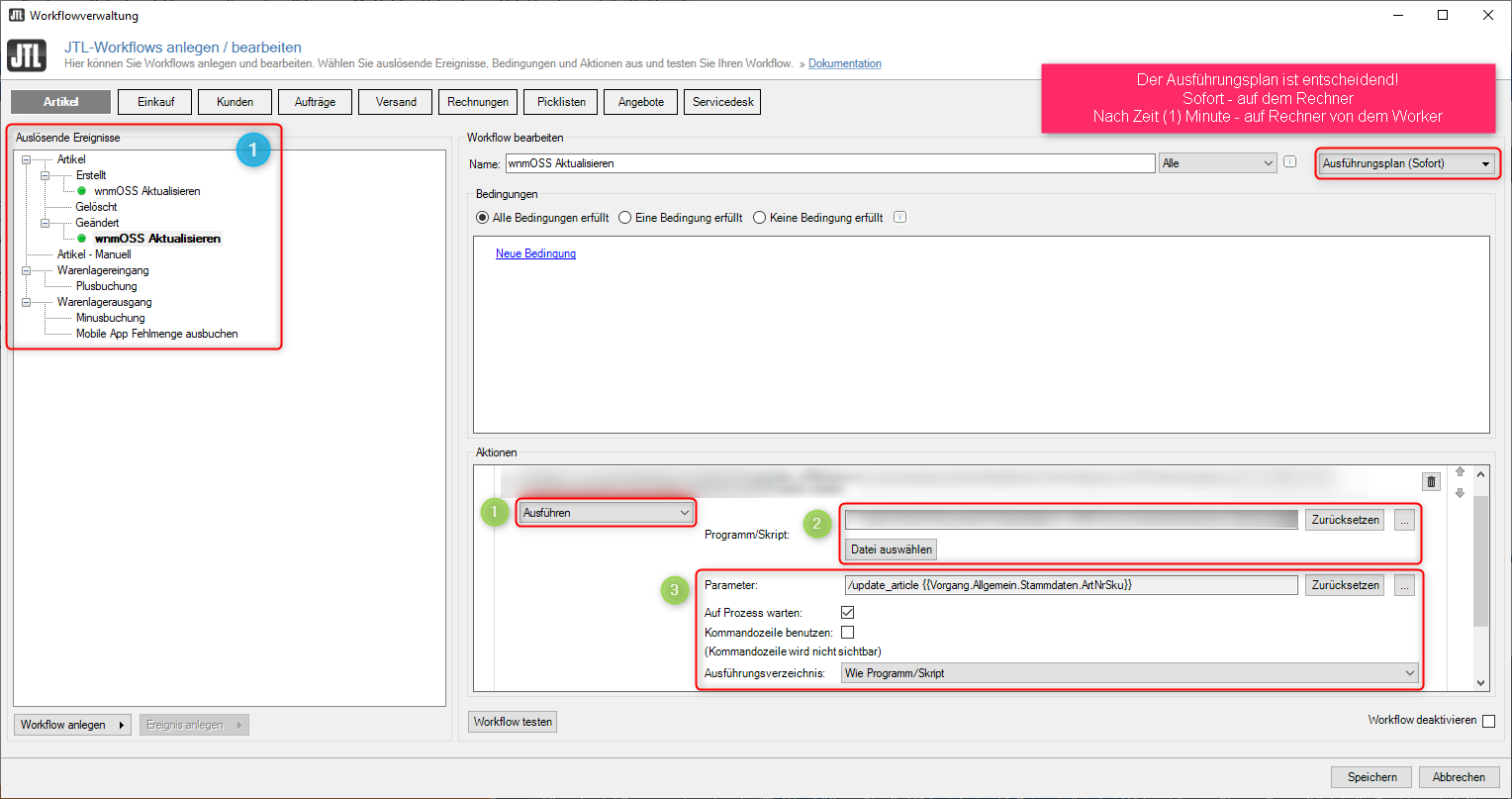The width and height of the screenshot is (1512, 799).
Task: Select the active Artikel tab
Action: pyautogui.click(x=60, y=102)
